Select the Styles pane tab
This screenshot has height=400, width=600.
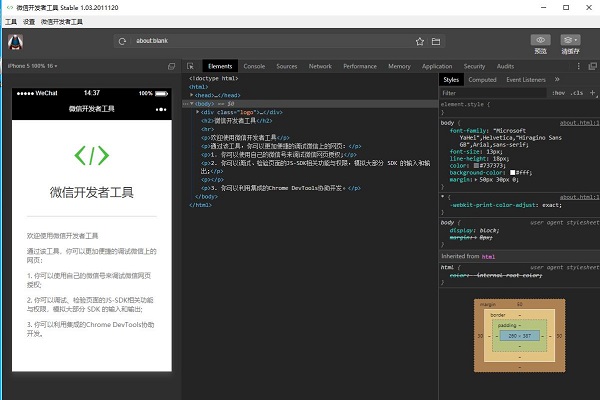(x=451, y=80)
